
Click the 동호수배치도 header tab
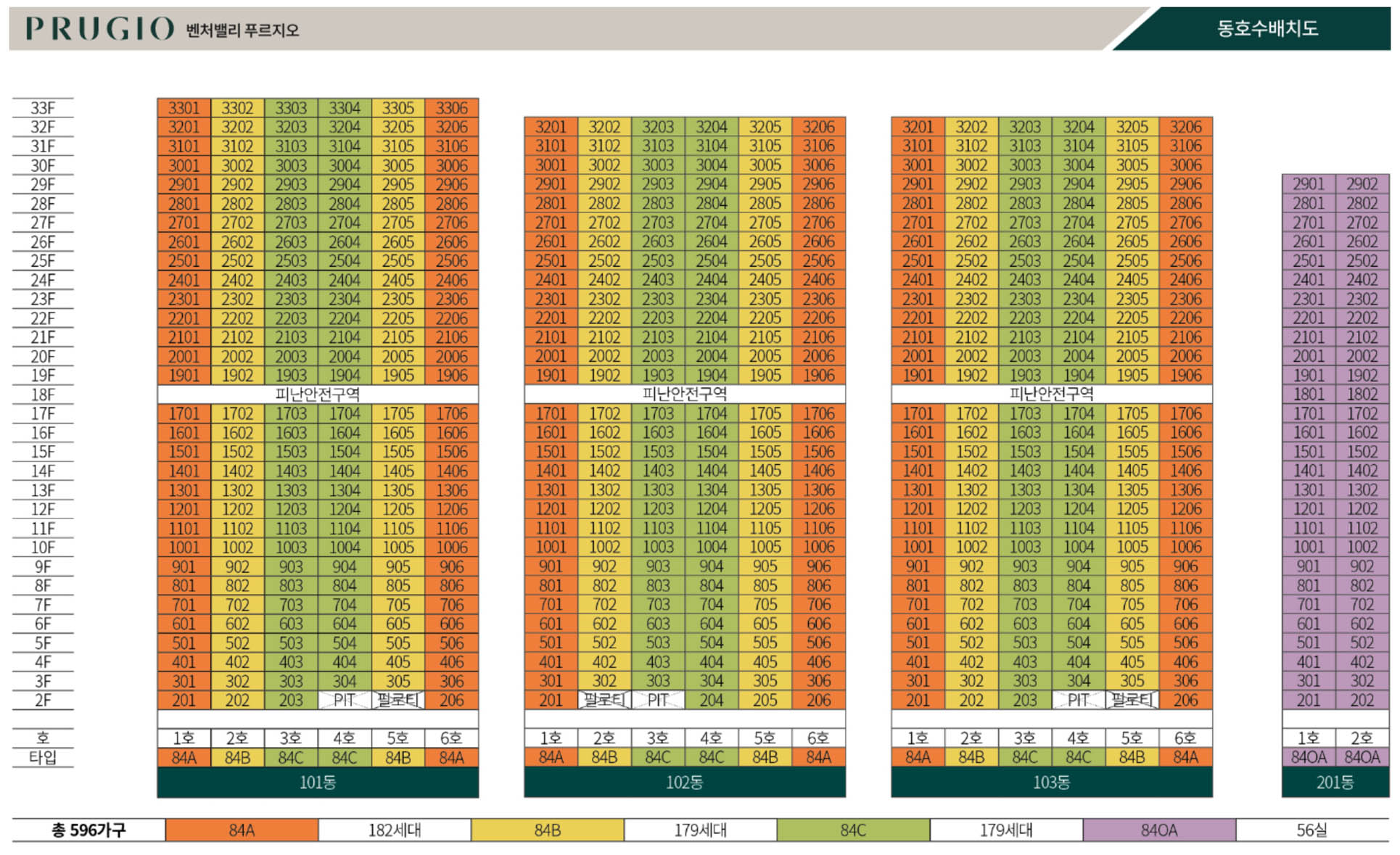[1267, 29]
